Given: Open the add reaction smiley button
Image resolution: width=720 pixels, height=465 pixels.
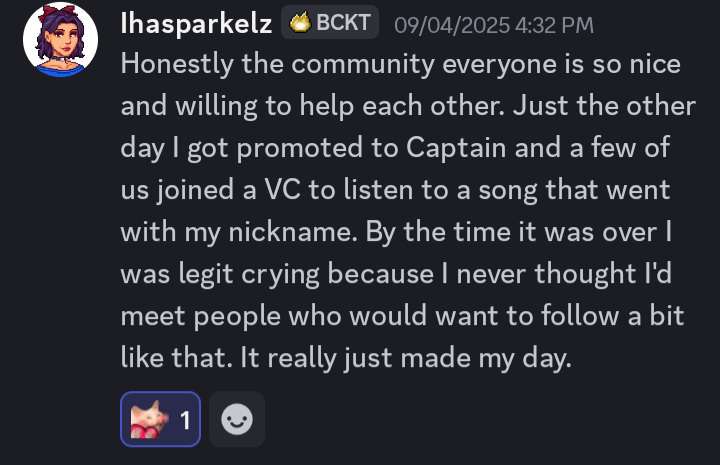Looking at the screenshot, I should point(237,419).
